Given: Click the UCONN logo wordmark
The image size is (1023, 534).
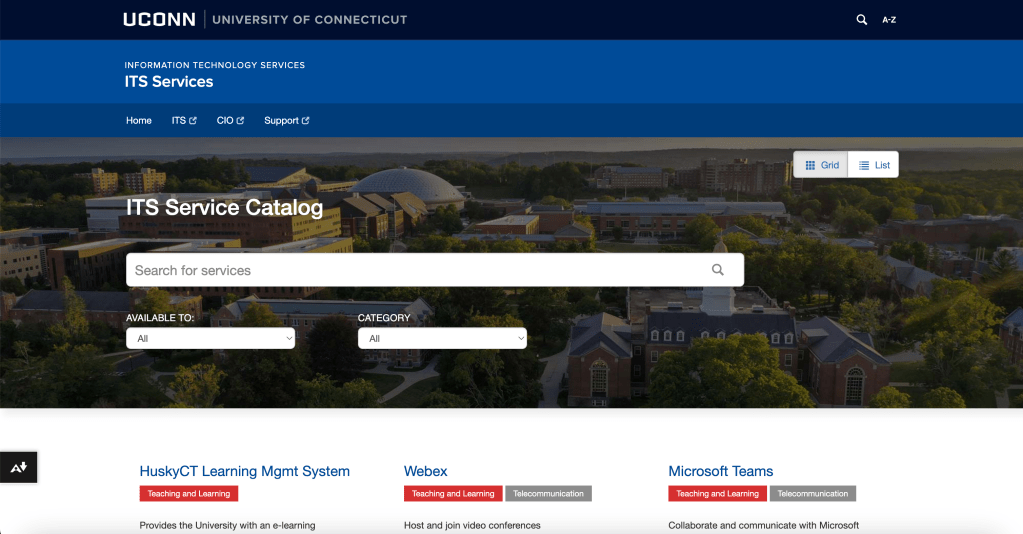Looking at the screenshot, I should coord(159,19).
